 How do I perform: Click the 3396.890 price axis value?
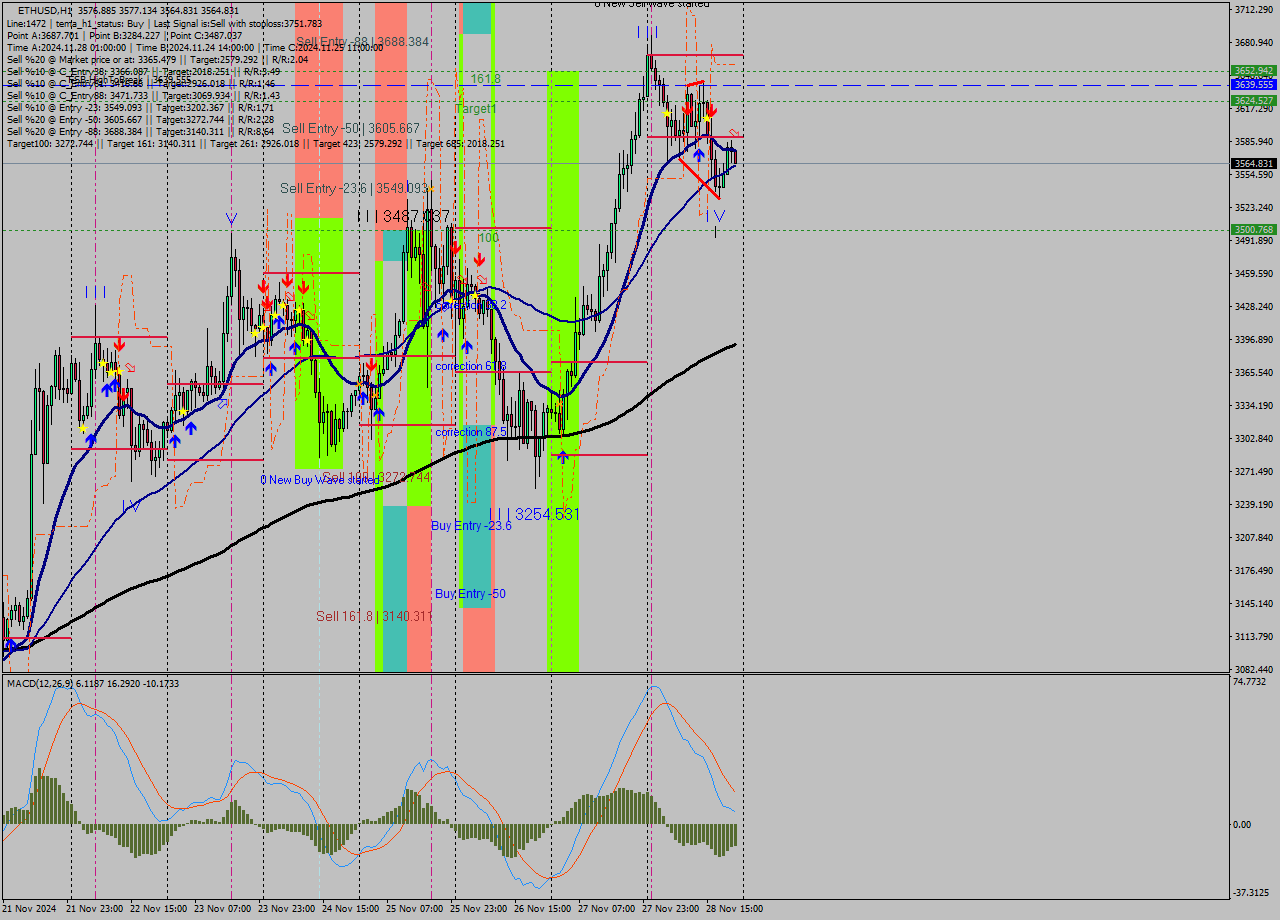pos(1254,340)
